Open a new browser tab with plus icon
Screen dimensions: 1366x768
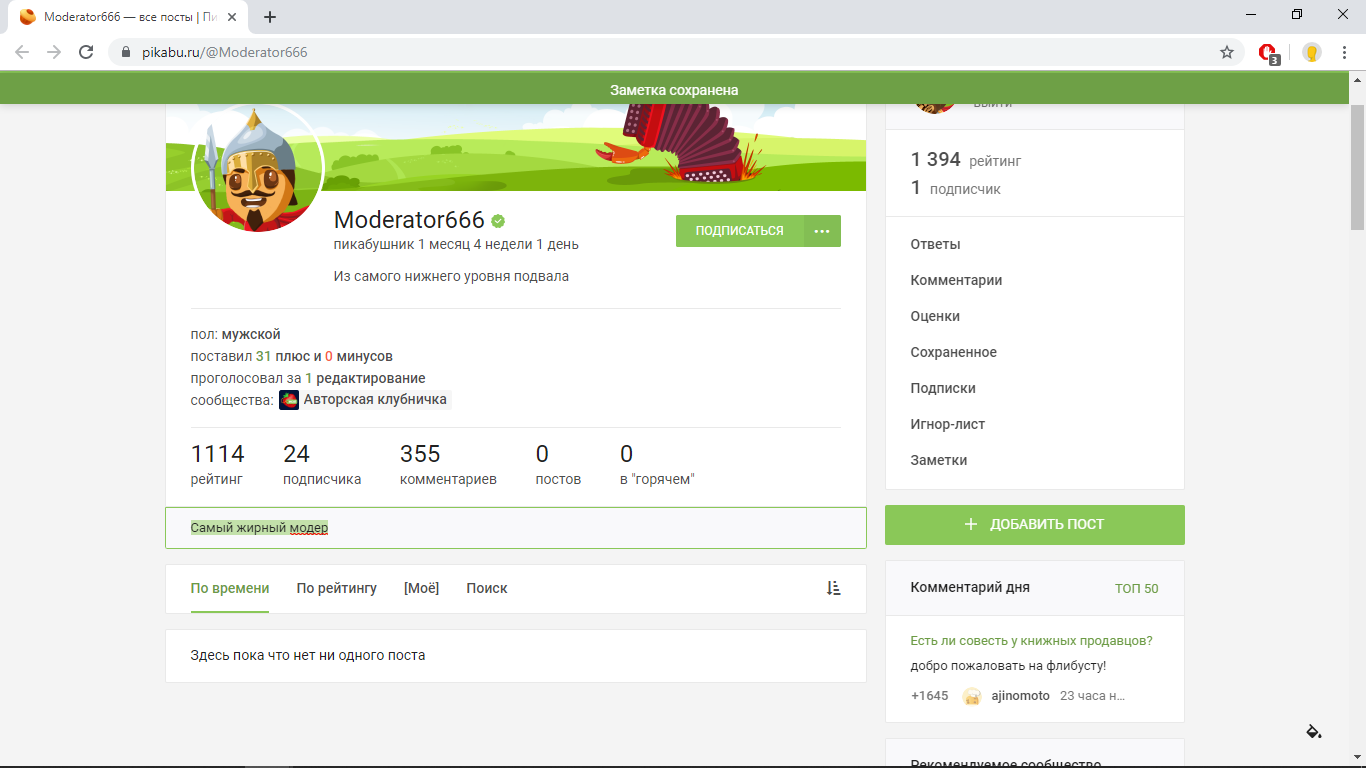(x=269, y=17)
